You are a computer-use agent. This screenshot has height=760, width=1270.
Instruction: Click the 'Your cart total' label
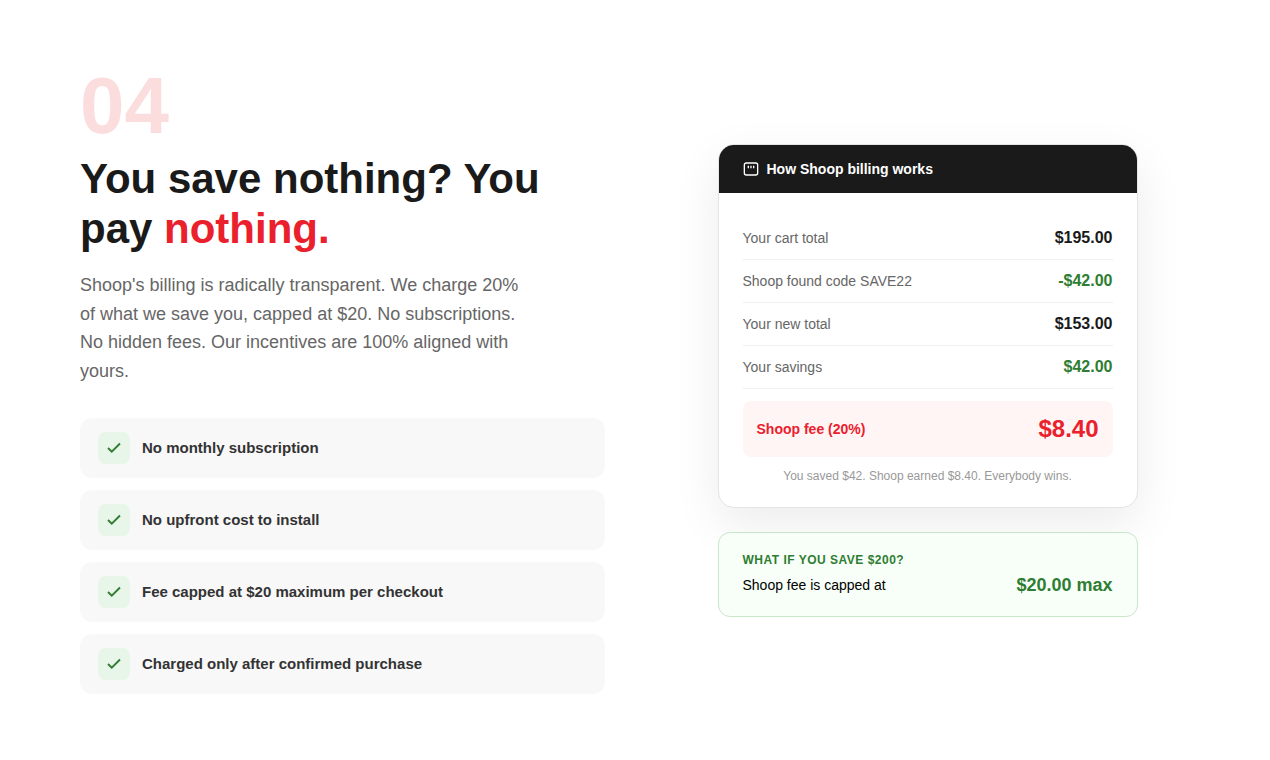785,238
